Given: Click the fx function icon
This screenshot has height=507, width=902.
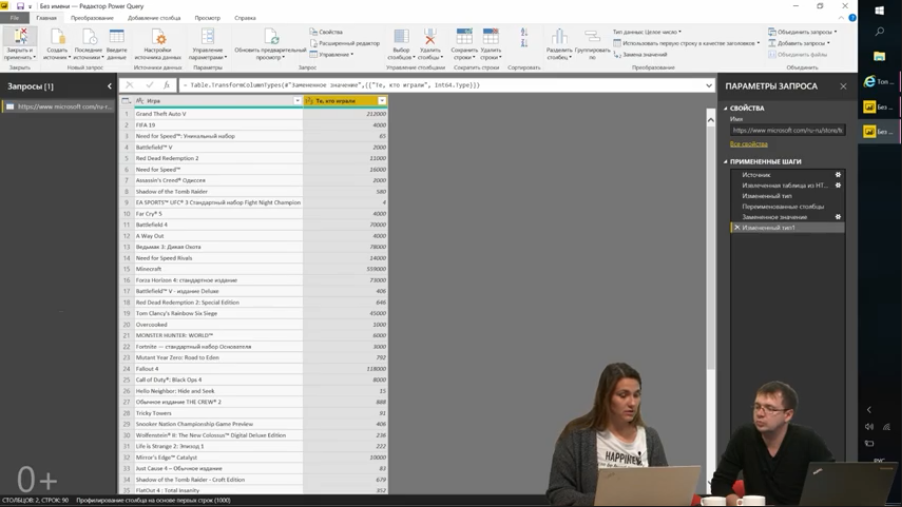Looking at the screenshot, I should [x=166, y=85].
